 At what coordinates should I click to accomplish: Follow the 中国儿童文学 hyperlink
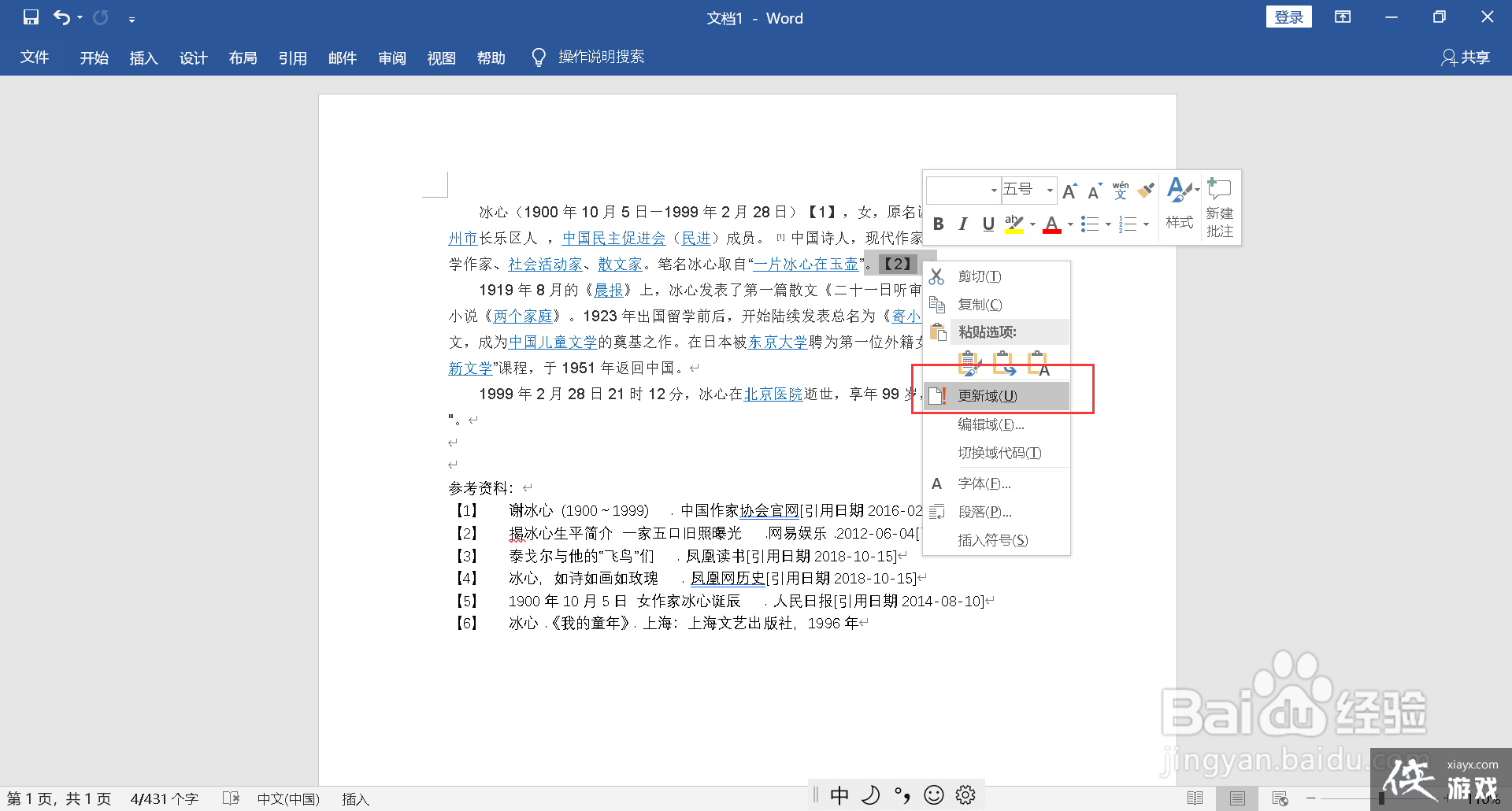pyautogui.click(x=553, y=342)
